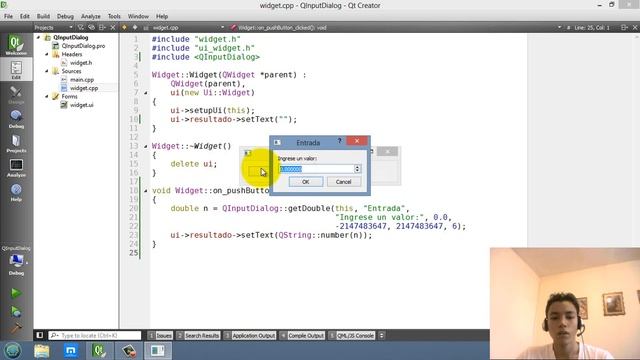The image size is (640, 360).
Task: Click the running widget app in the taskbar
Action: (158, 351)
